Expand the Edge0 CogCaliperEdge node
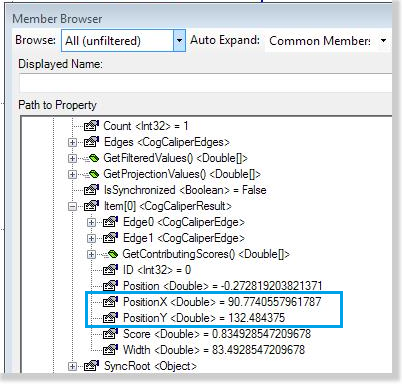The image size is (402, 388). coord(91,222)
